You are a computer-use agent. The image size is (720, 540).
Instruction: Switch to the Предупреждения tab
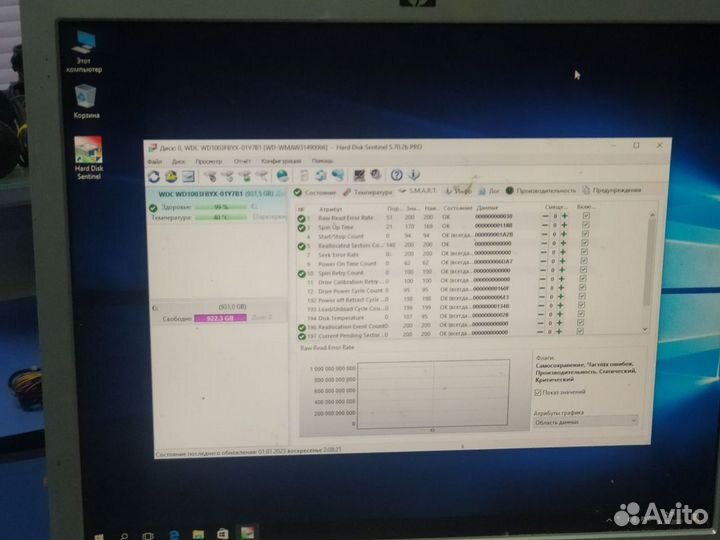(x=612, y=190)
